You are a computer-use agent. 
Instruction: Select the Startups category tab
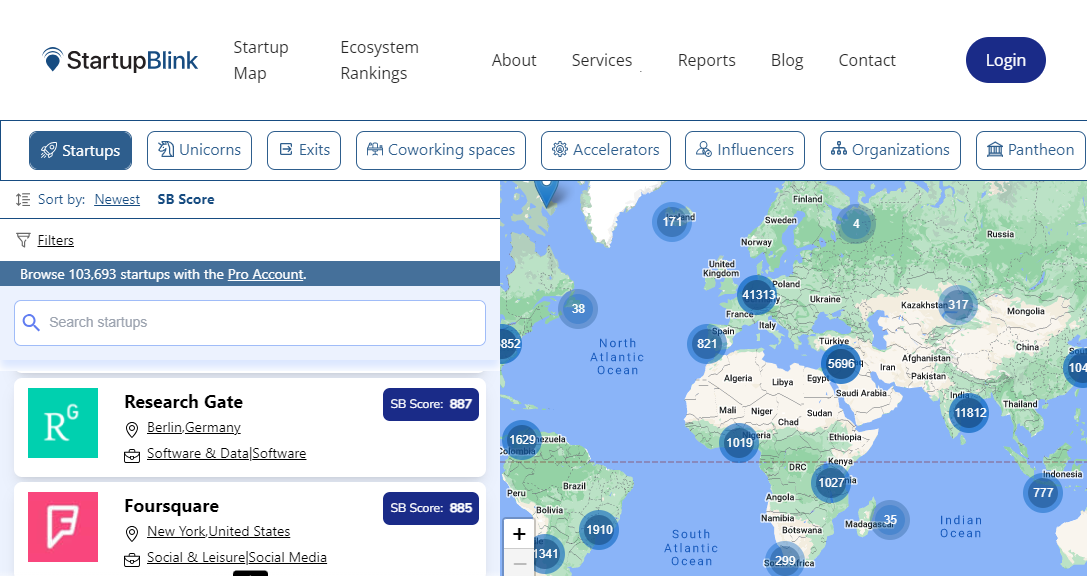[80, 151]
